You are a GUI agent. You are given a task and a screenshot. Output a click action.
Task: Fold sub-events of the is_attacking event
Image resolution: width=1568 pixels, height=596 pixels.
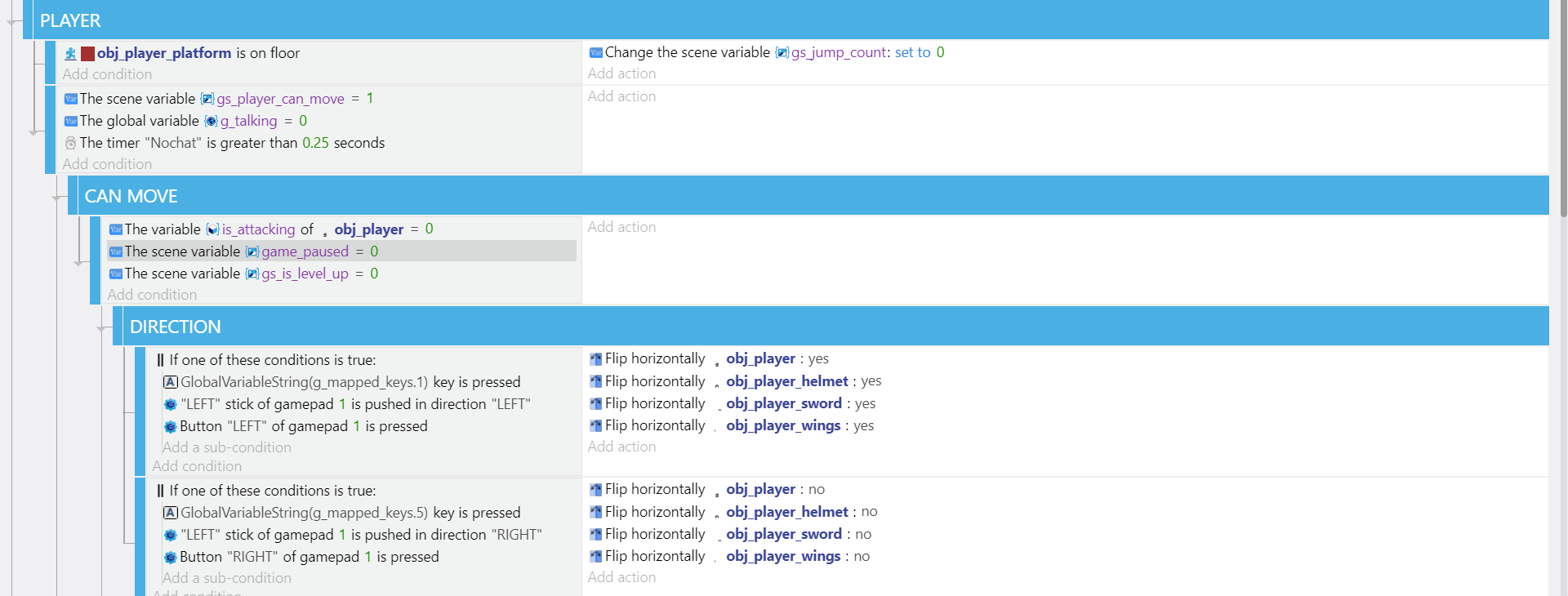click(x=79, y=262)
